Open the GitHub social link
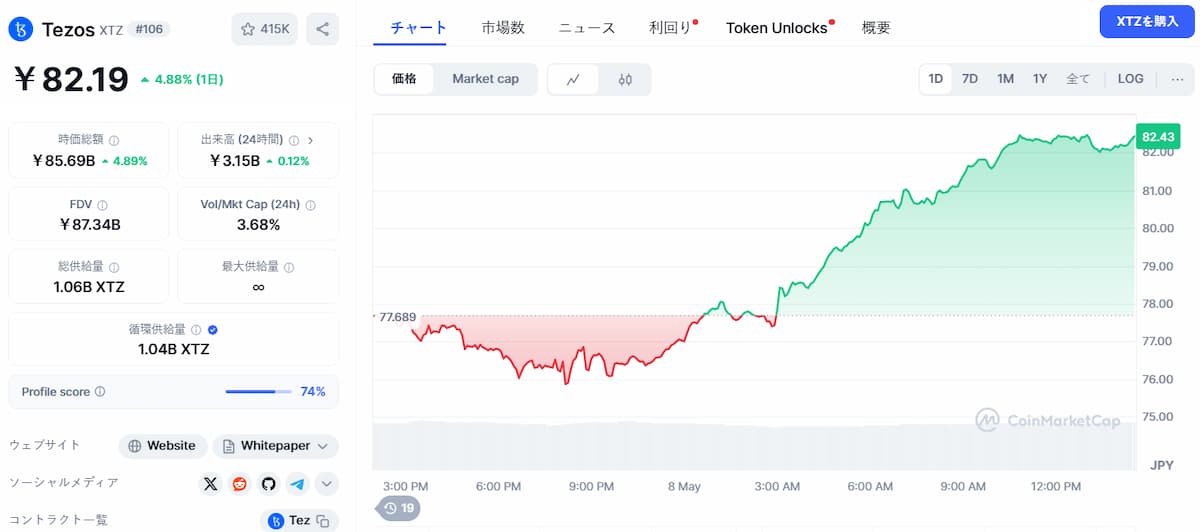This screenshot has height=532, width=1200. [x=268, y=484]
